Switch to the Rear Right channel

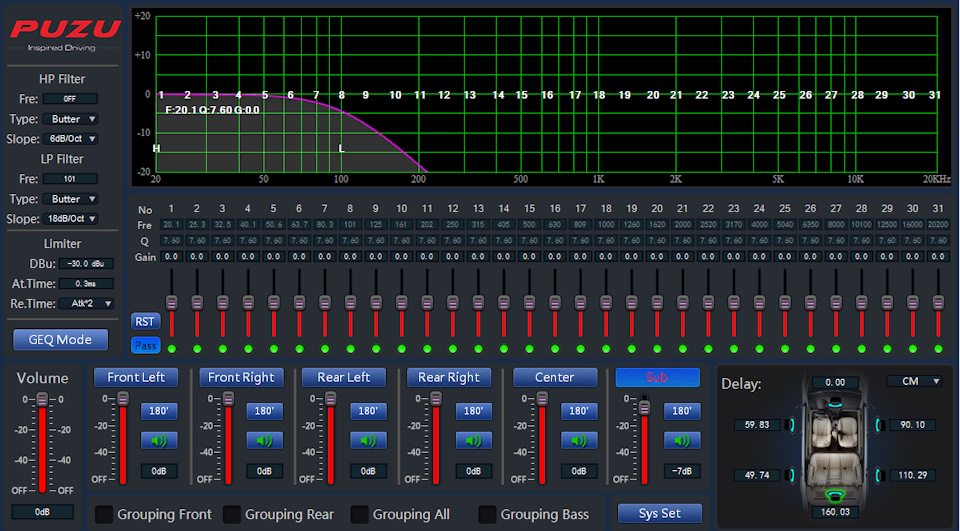449,377
